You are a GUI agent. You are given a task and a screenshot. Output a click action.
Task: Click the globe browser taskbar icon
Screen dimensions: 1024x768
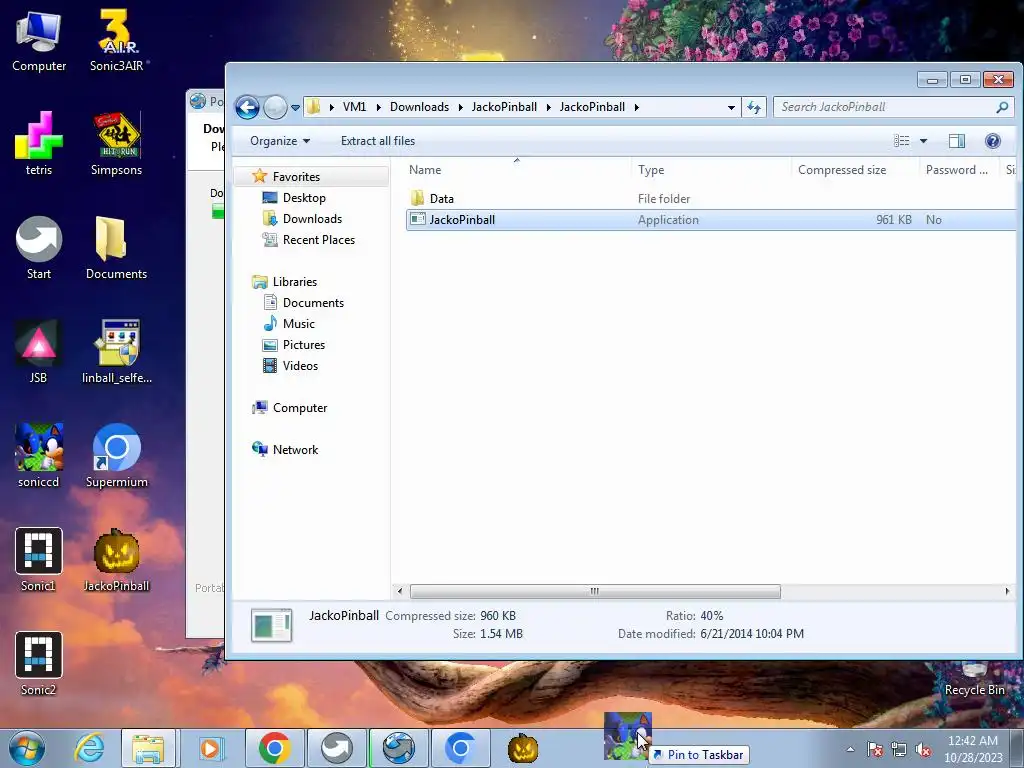398,748
